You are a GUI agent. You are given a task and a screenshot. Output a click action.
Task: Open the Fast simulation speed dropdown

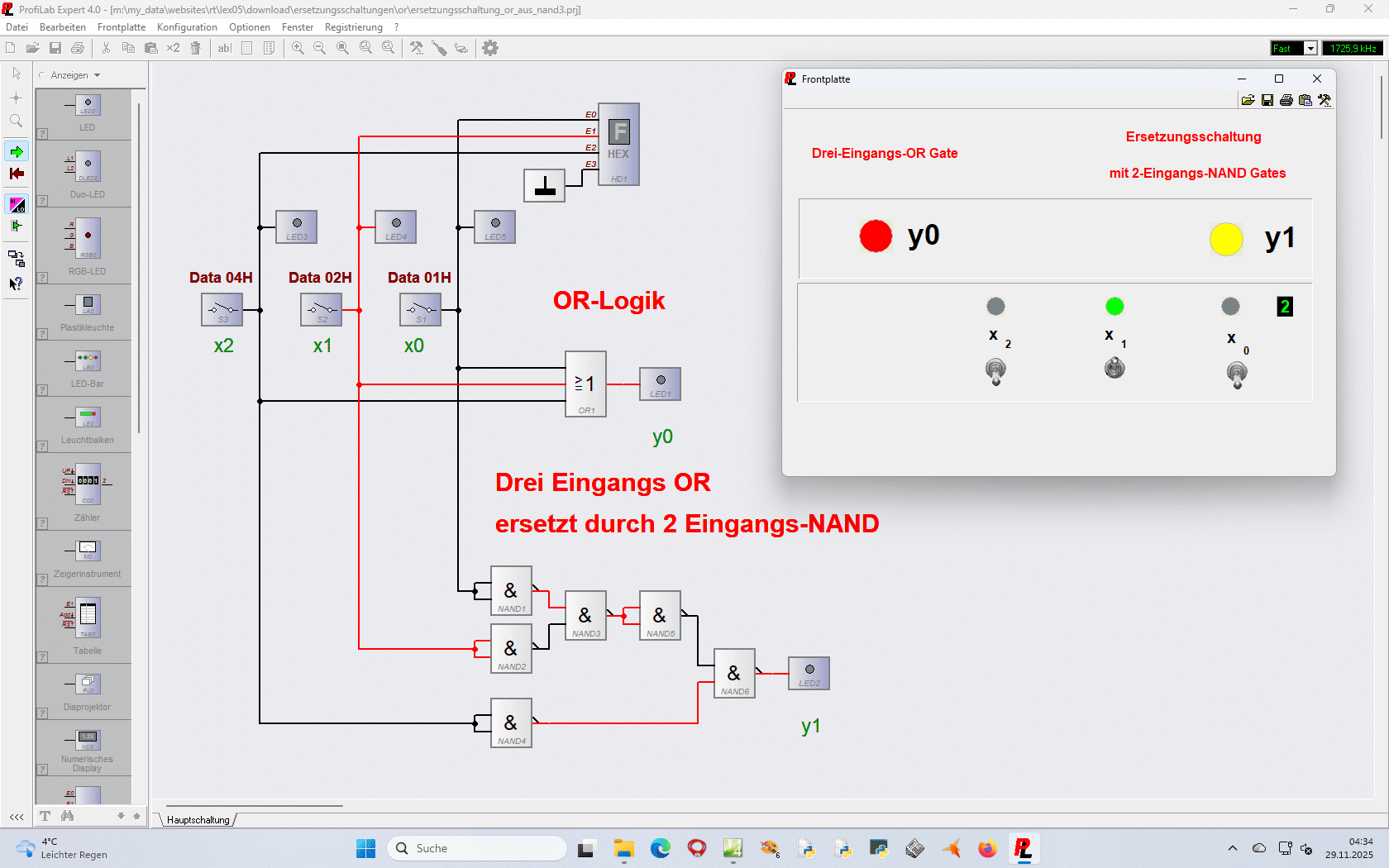[1310, 49]
